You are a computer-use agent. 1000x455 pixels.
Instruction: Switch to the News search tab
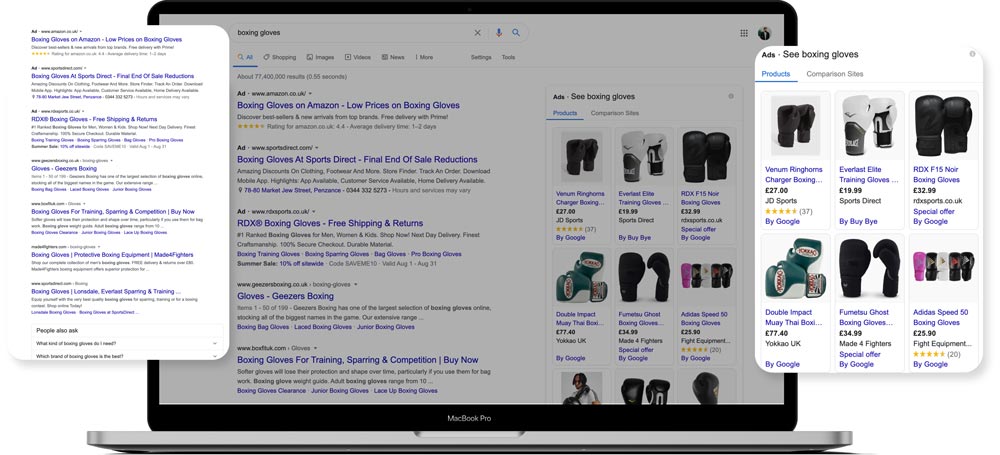393,57
